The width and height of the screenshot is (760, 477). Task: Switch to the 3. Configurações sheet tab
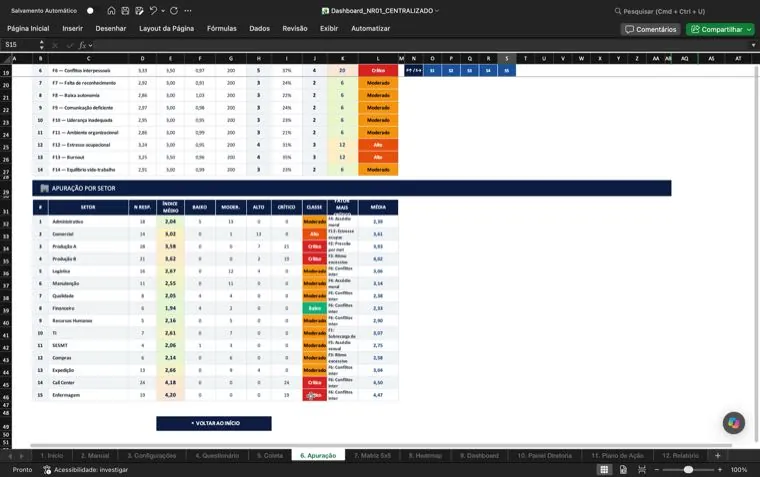pos(152,456)
